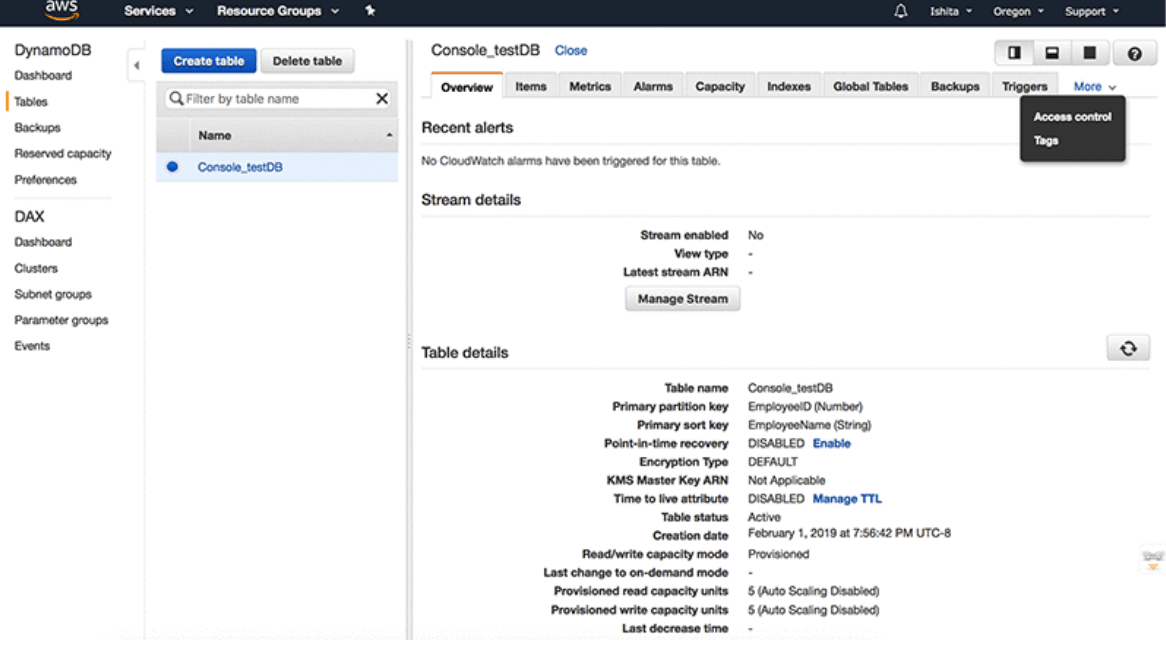
Task: Click the 'Stream enabled' No value
Action: point(756,235)
